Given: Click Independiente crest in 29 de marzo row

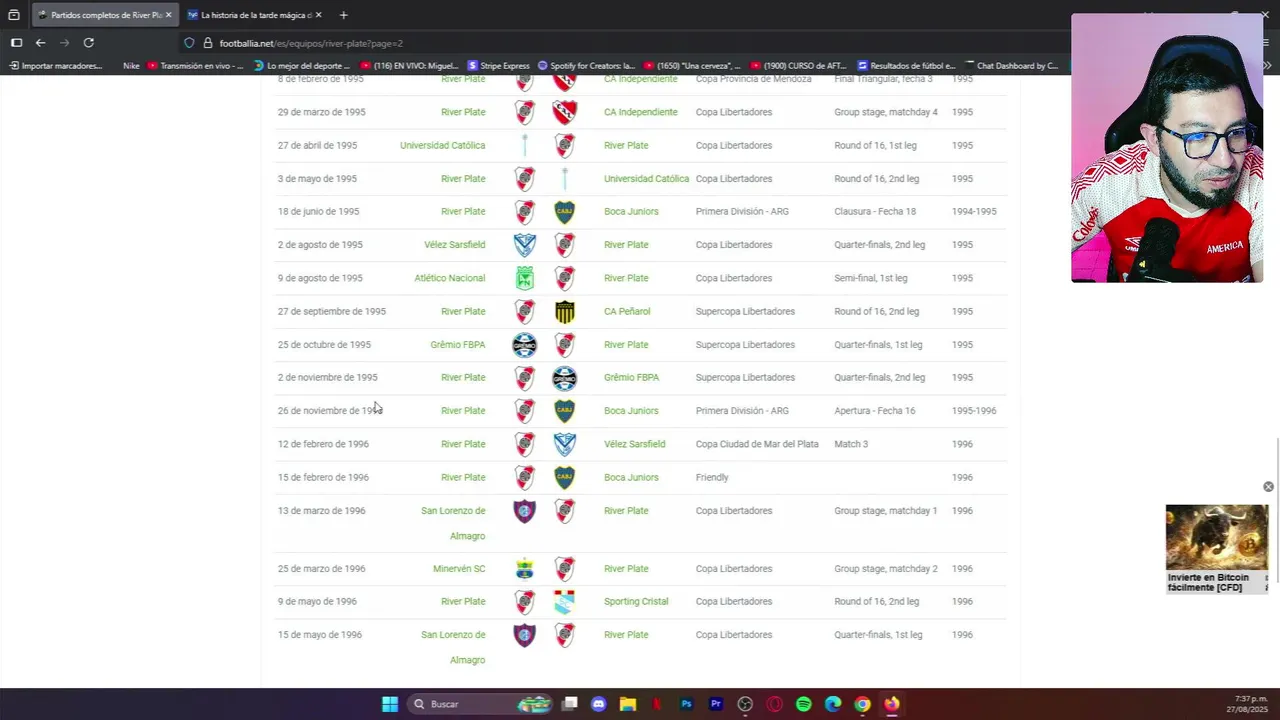Looking at the screenshot, I should pos(565,112).
